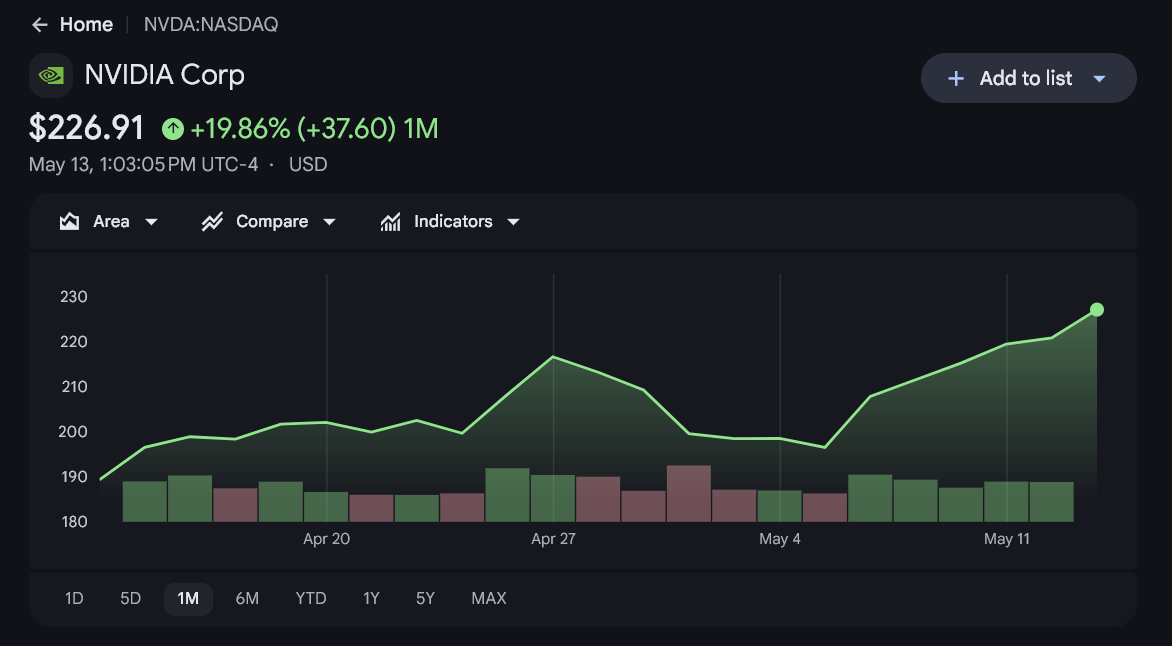The width and height of the screenshot is (1172, 646).
Task: Select the 1M time range
Action: (x=188, y=599)
